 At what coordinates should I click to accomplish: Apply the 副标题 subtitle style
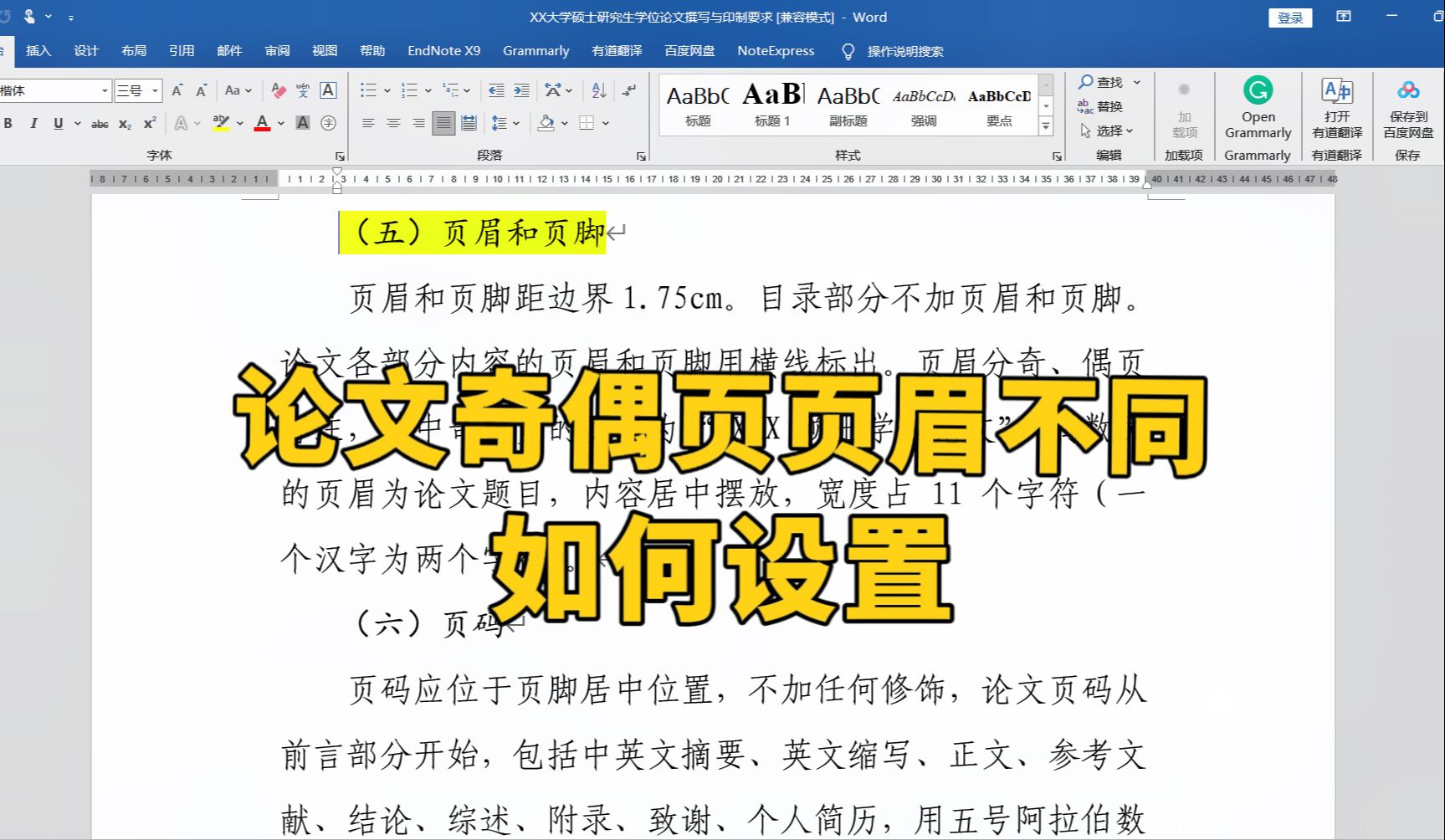click(848, 105)
